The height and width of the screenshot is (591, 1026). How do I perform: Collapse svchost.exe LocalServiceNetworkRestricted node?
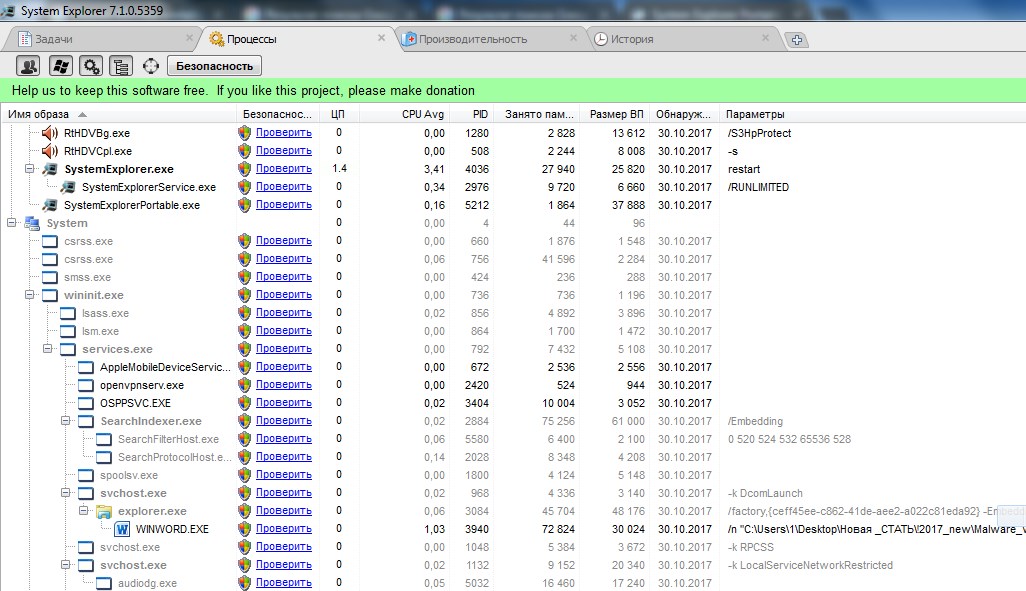[x=65, y=565]
